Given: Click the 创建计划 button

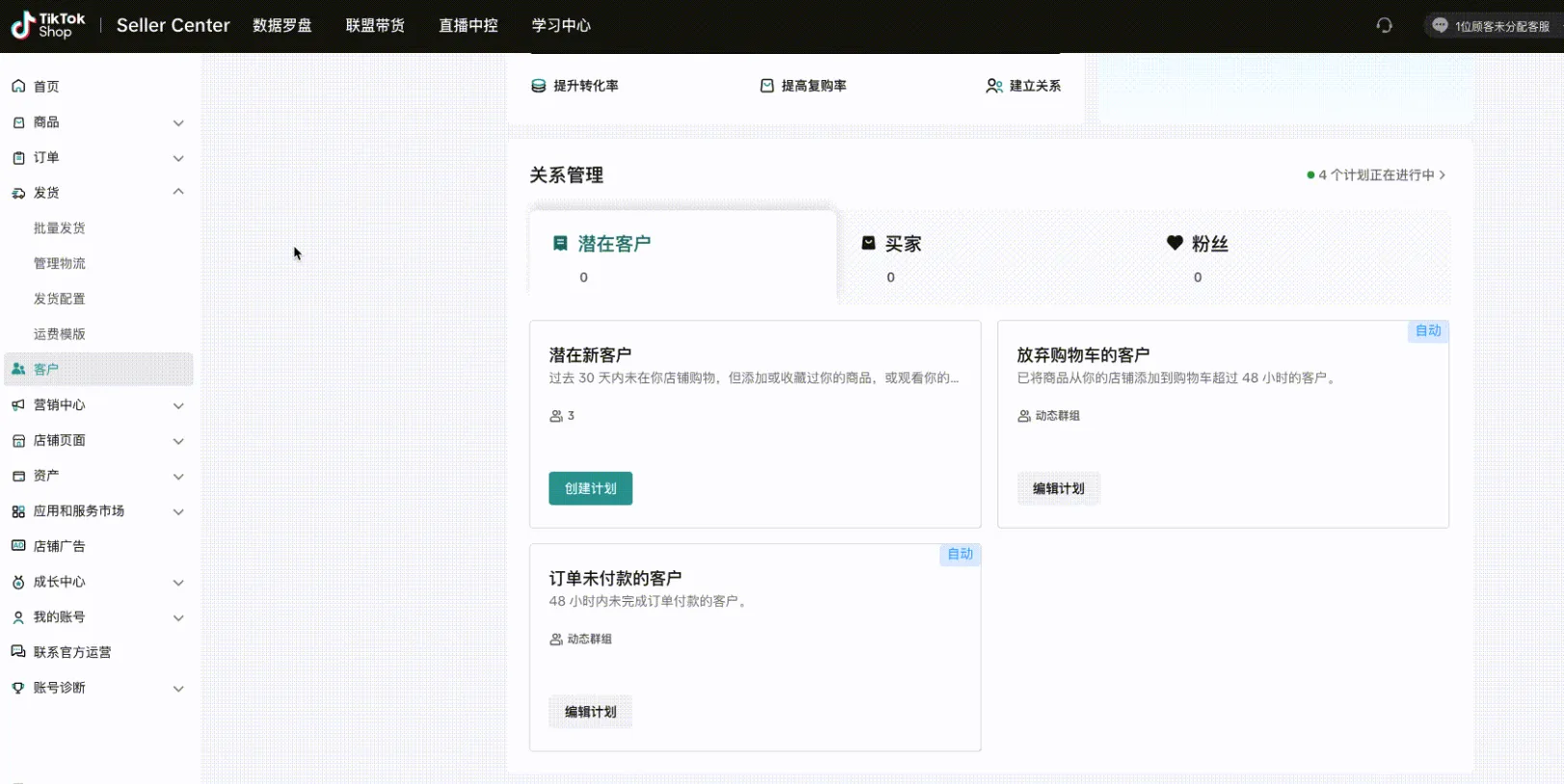Looking at the screenshot, I should pyautogui.click(x=591, y=488).
